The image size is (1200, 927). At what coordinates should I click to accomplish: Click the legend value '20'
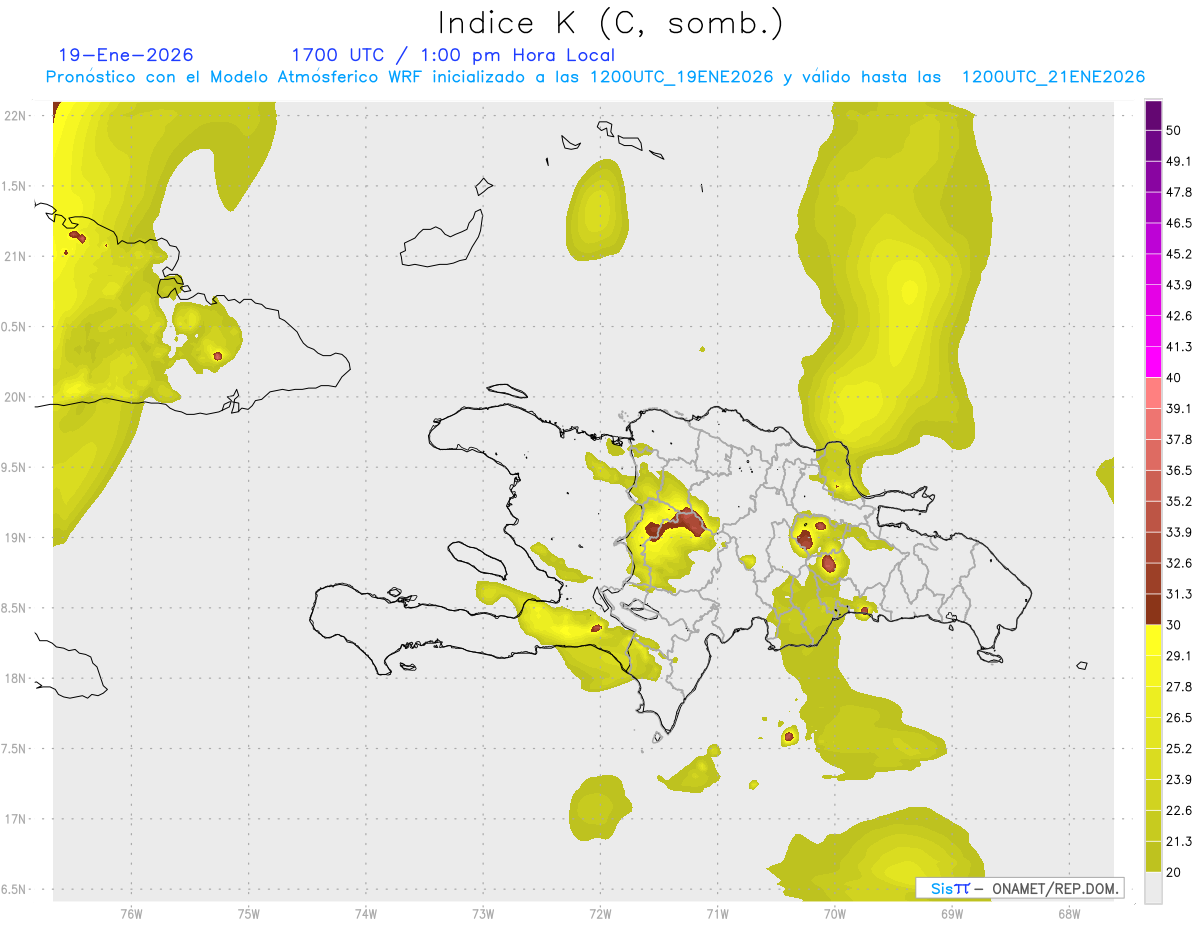coord(1174,872)
